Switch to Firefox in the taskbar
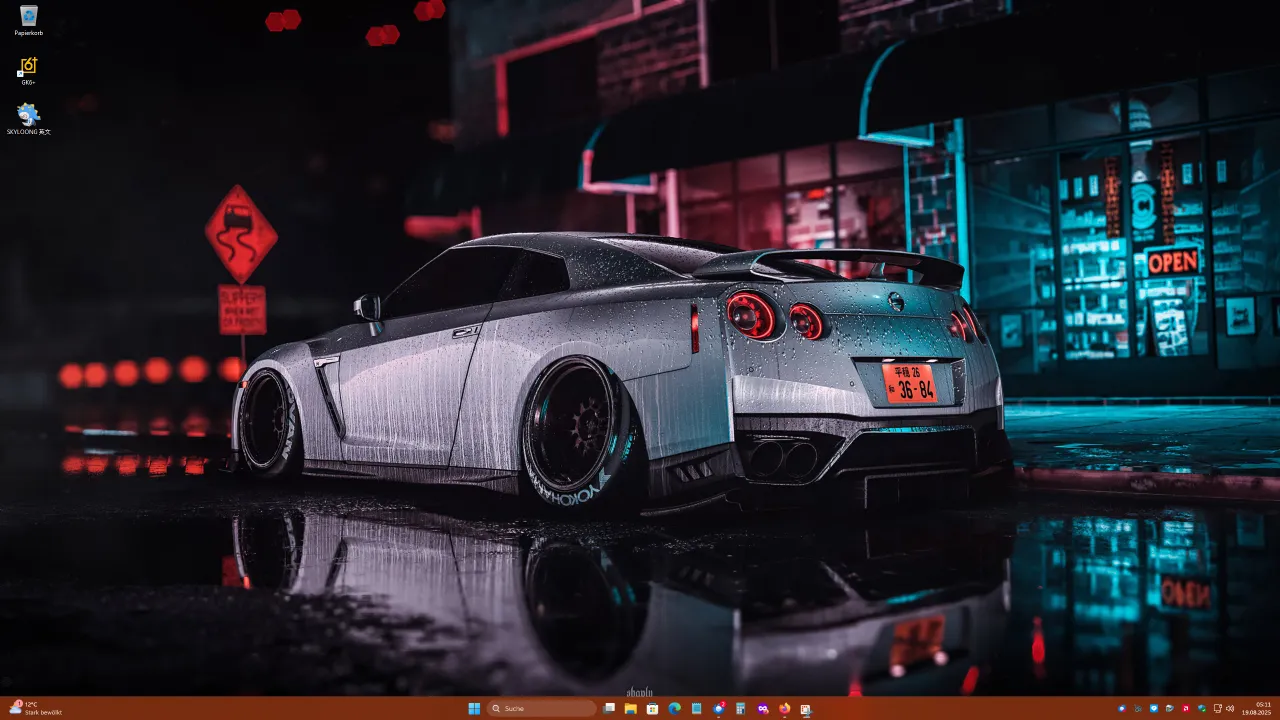This screenshot has height=720, width=1280. (785, 708)
